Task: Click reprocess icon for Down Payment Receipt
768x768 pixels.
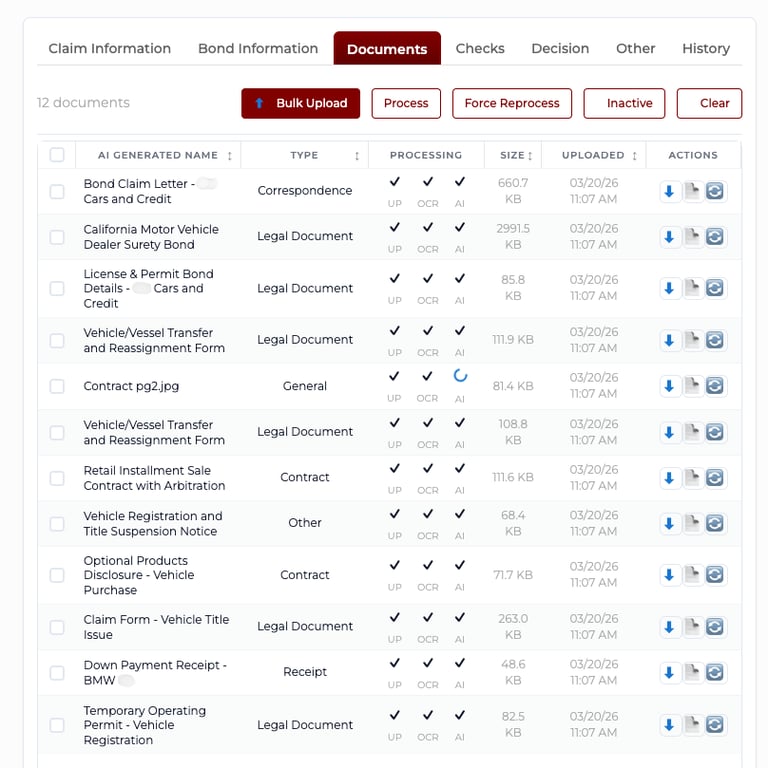Action: (x=714, y=672)
